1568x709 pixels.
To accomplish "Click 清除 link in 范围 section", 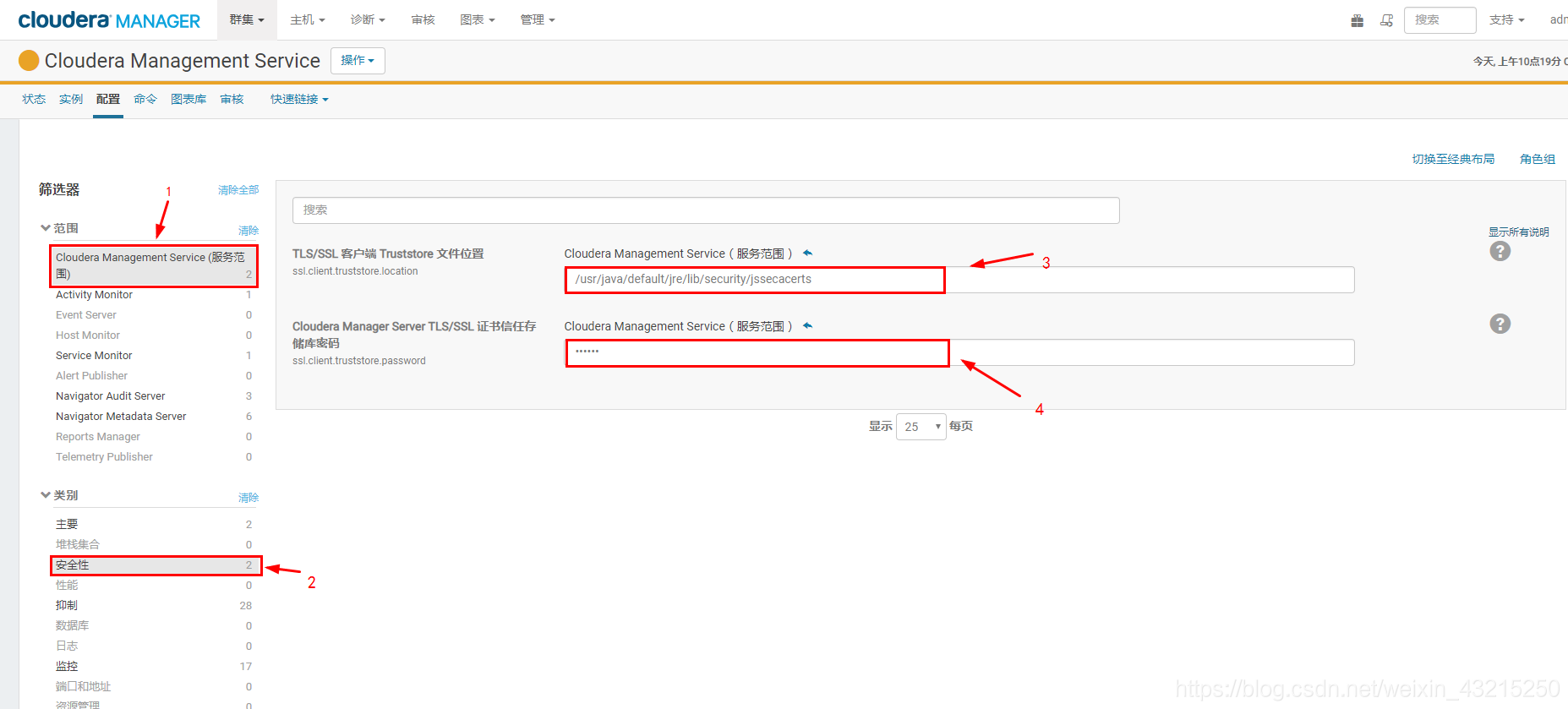I will pyautogui.click(x=249, y=231).
